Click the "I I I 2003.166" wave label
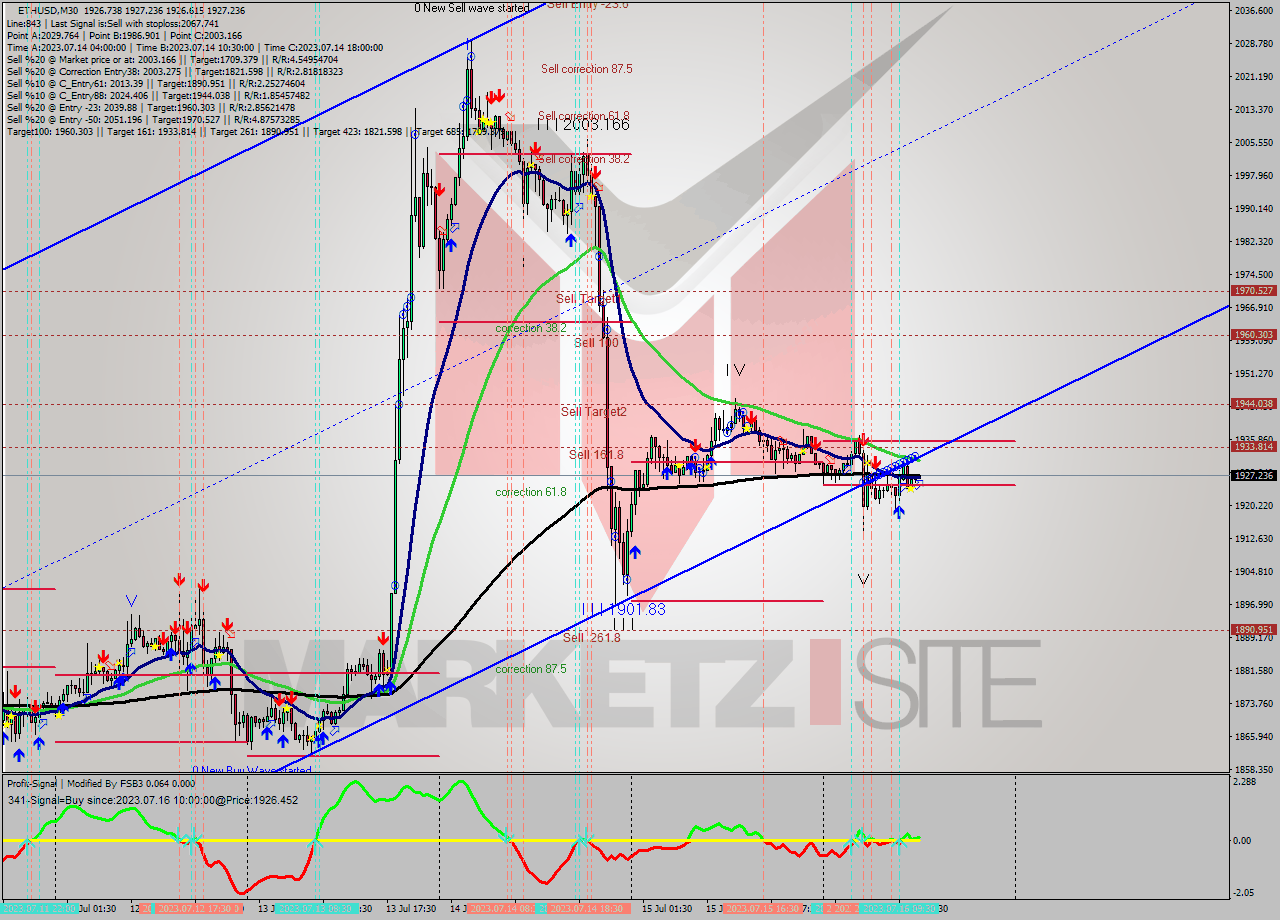Image resolution: width=1280 pixels, height=920 pixels. [x=583, y=124]
